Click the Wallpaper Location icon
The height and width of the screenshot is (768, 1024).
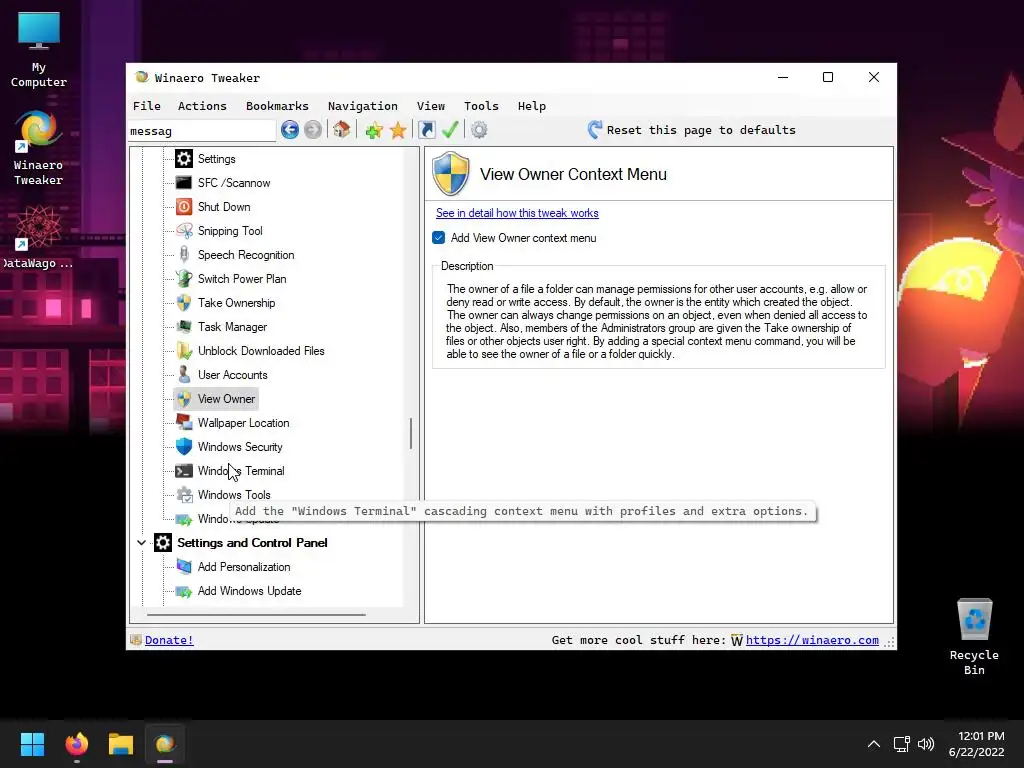tap(184, 423)
